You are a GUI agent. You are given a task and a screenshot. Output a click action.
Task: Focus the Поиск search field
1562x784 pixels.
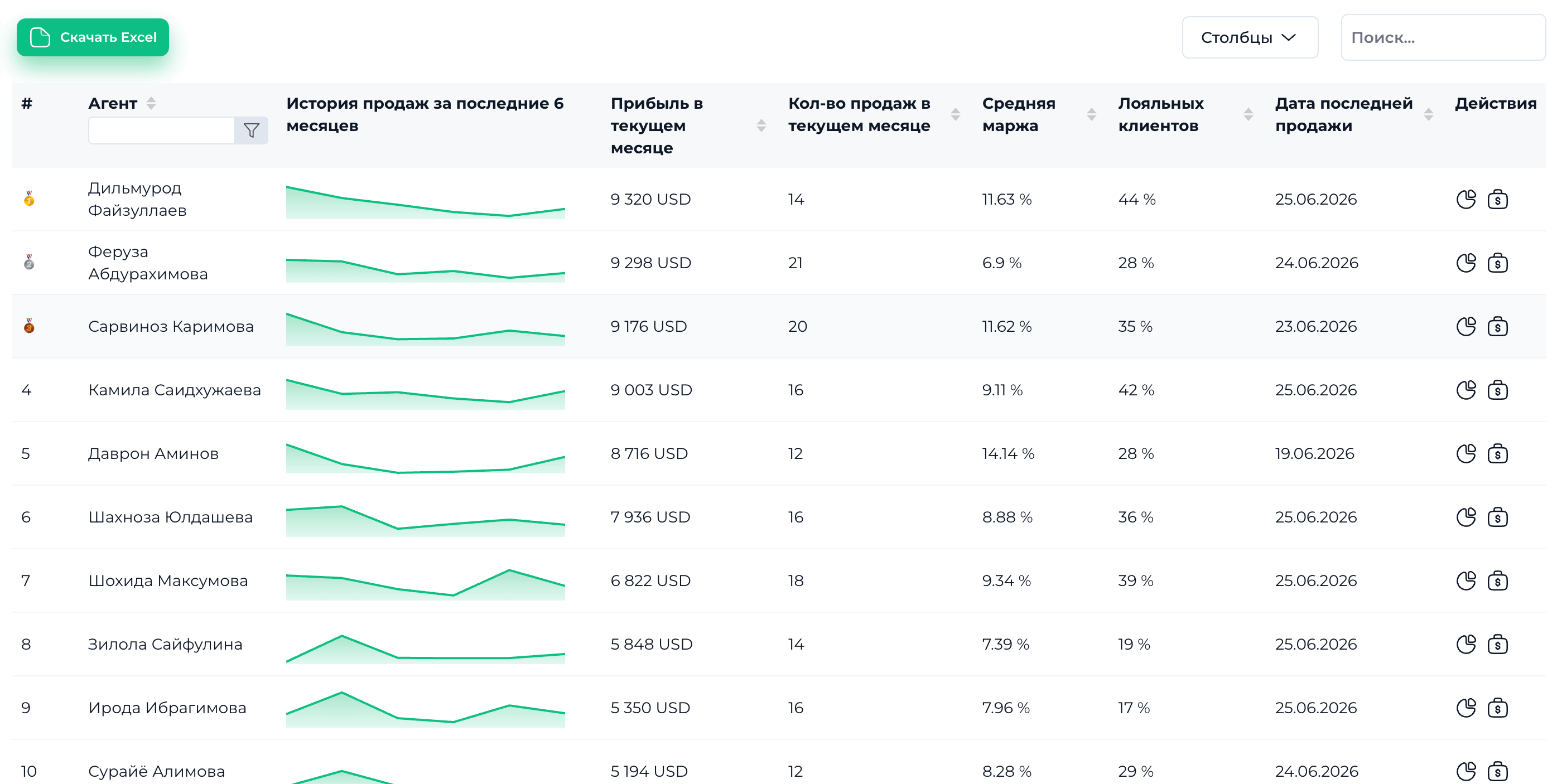pos(1443,37)
